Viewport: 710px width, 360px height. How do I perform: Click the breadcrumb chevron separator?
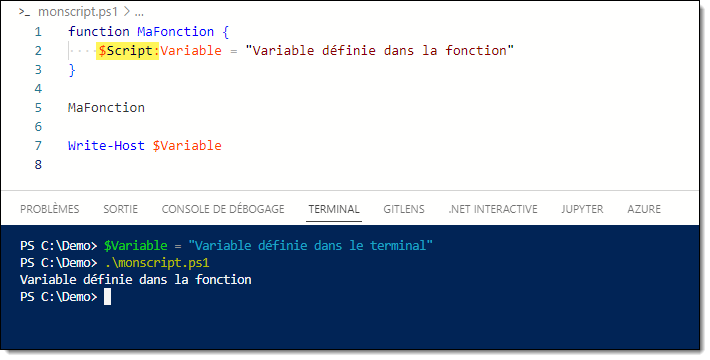click(x=126, y=12)
